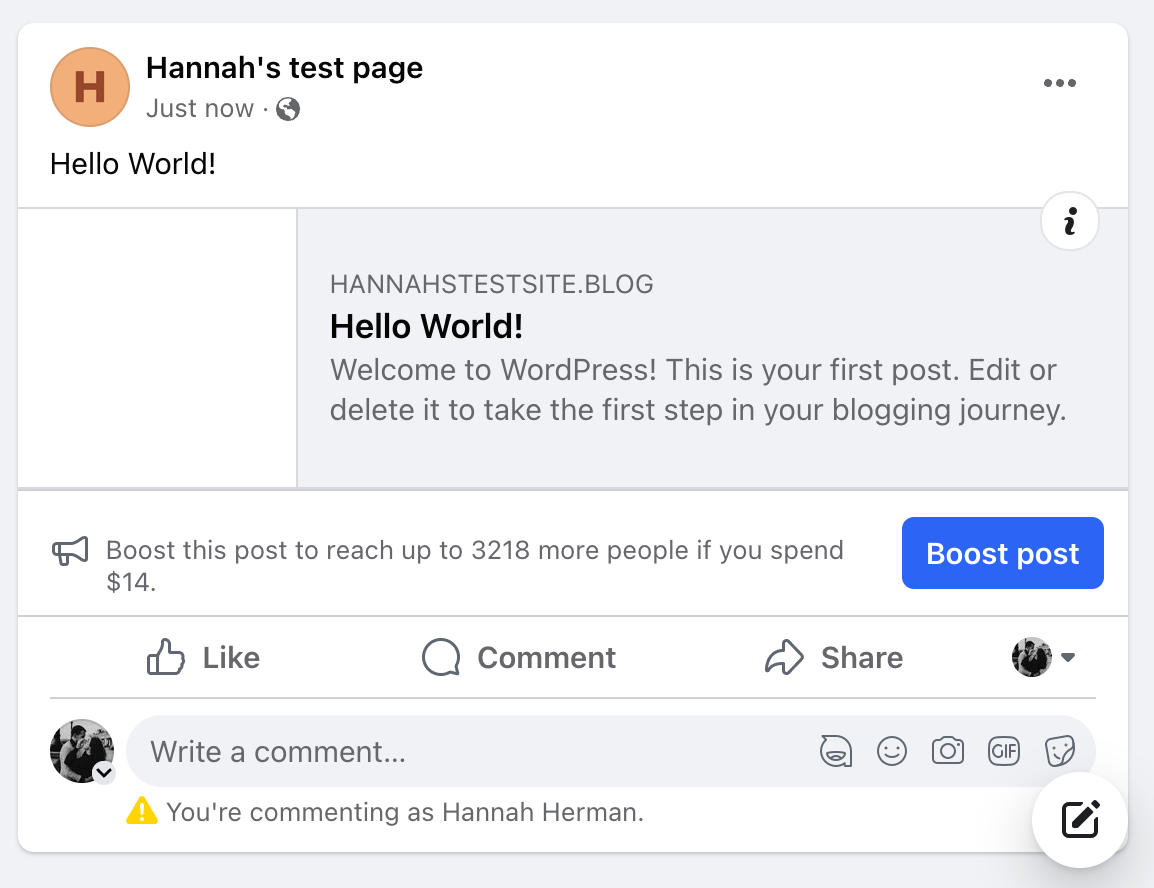This screenshot has height=888, width=1154.
Task: Open the sticker picker in comment box
Action: (x=1060, y=751)
